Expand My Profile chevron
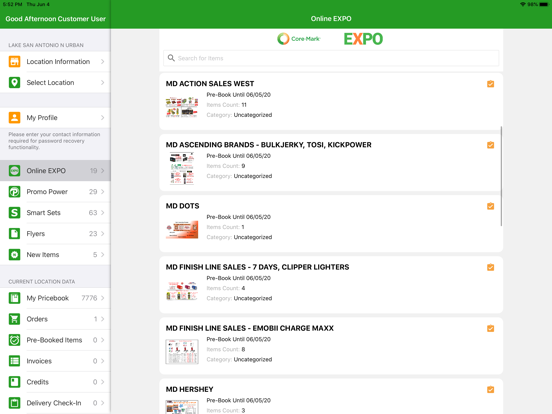552x414 pixels. 102,118
